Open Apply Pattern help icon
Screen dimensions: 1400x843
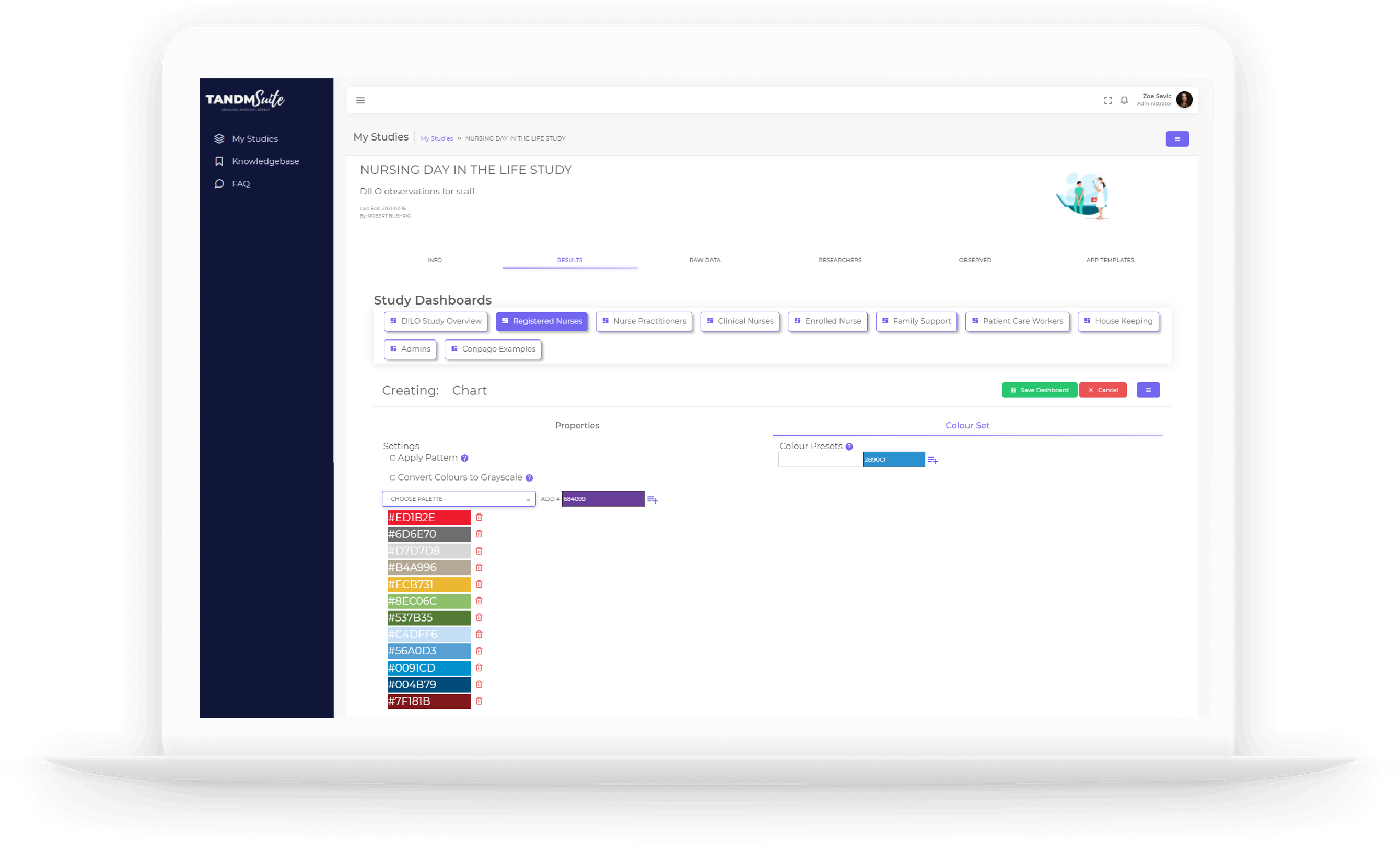(464, 459)
